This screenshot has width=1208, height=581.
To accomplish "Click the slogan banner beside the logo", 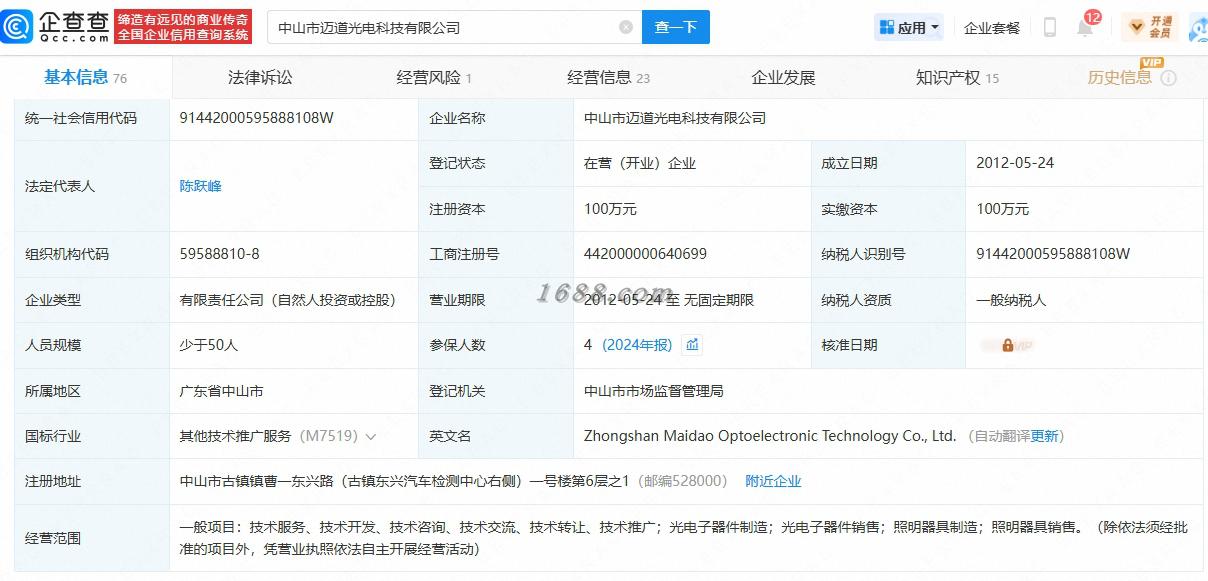I will (x=183, y=27).
